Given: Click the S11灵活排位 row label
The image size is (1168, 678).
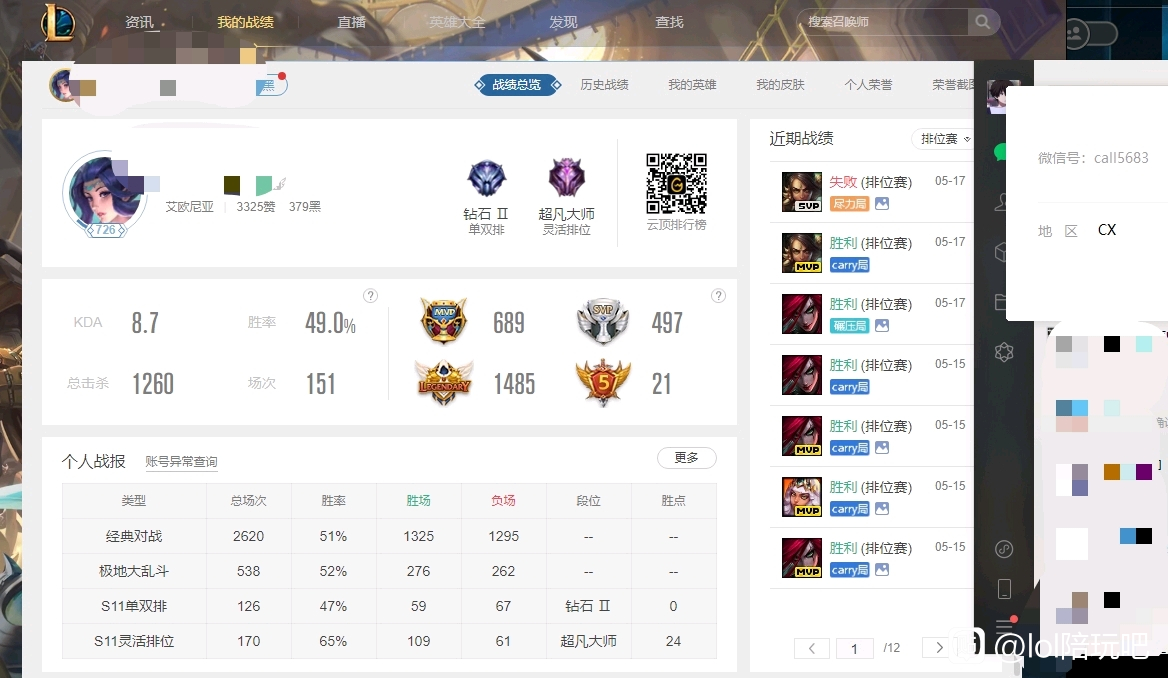Looking at the screenshot, I should 134,641.
